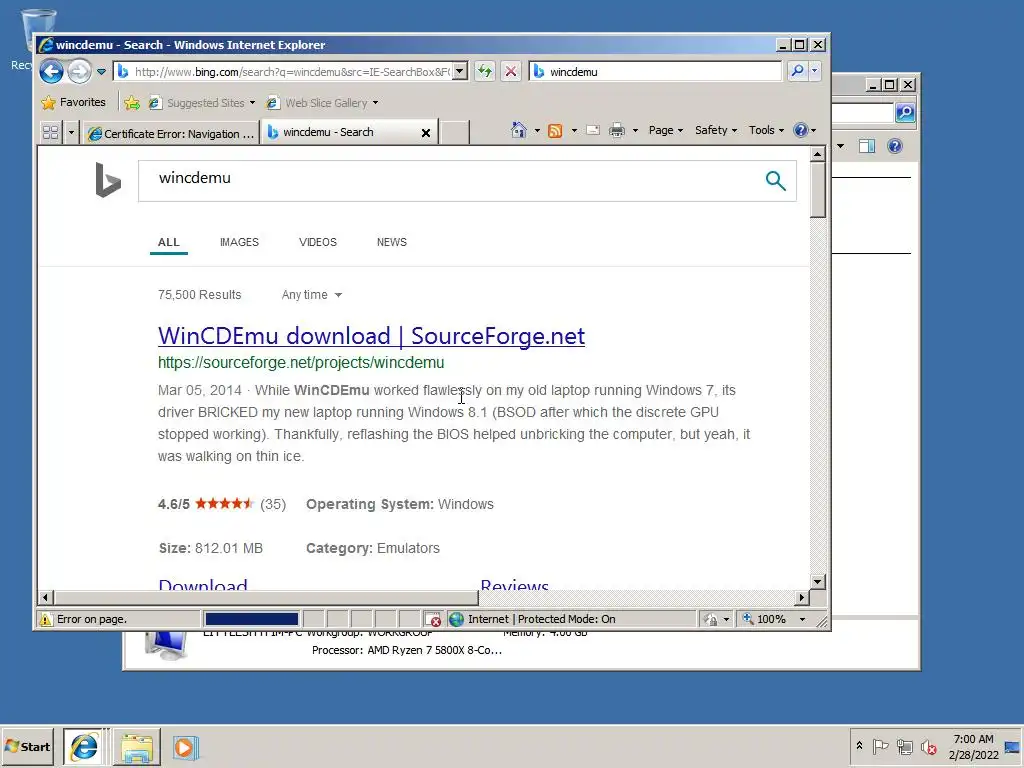Switch to Certificate Error: Navigation tab
Viewport: 1024px width, 768px height.
point(171,133)
